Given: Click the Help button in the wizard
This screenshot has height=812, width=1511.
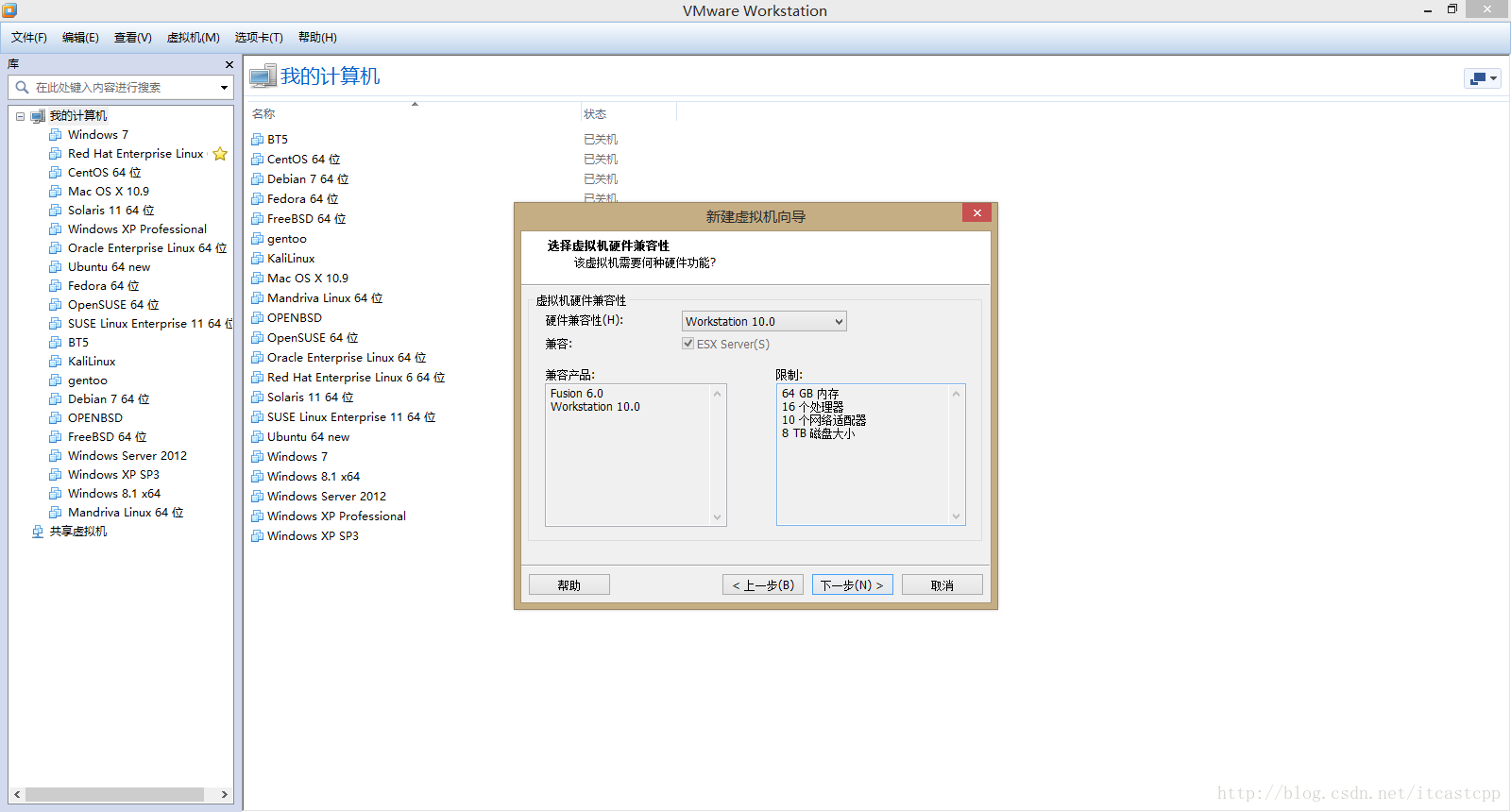Looking at the screenshot, I should (569, 585).
